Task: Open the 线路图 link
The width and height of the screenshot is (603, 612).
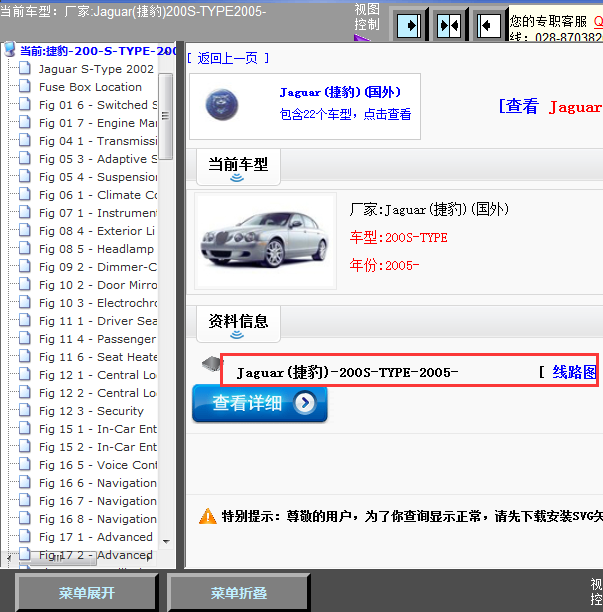Action: tap(574, 372)
